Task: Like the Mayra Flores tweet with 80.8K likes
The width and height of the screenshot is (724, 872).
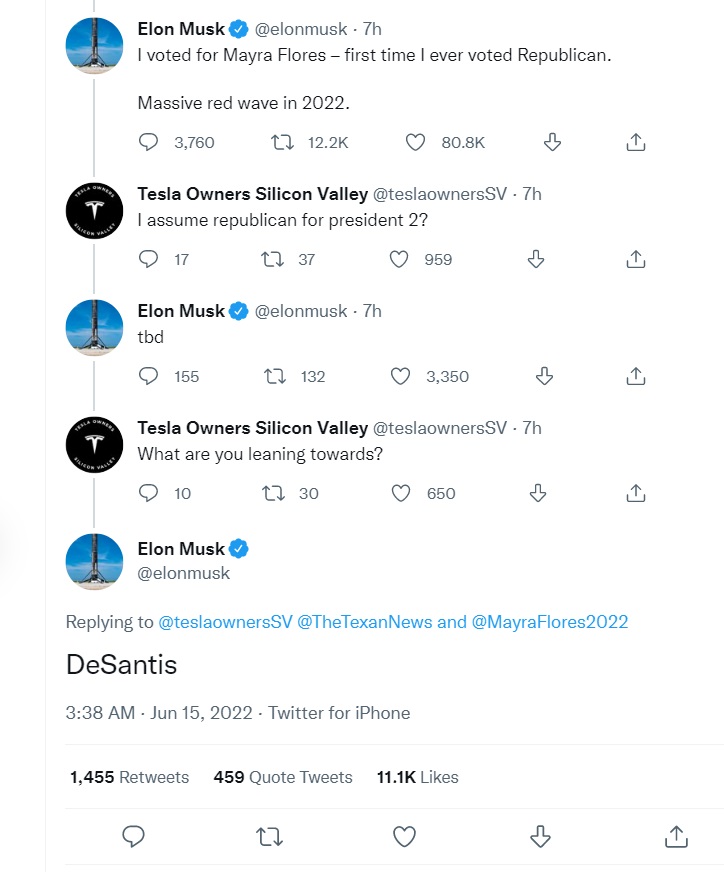Action: click(x=415, y=142)
